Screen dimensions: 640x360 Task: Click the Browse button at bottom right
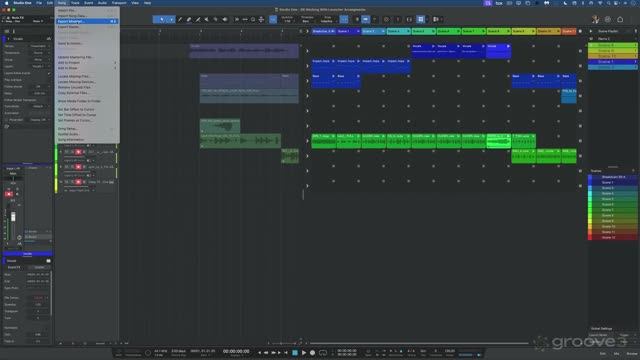pos(631,353)
